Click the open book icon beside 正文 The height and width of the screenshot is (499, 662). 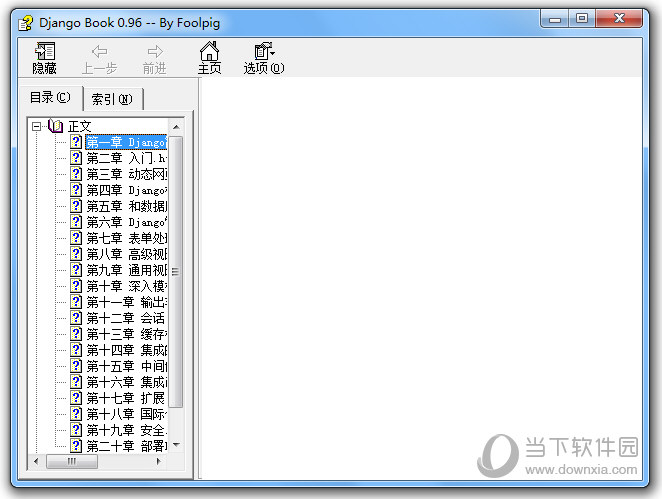click(56, 126)
